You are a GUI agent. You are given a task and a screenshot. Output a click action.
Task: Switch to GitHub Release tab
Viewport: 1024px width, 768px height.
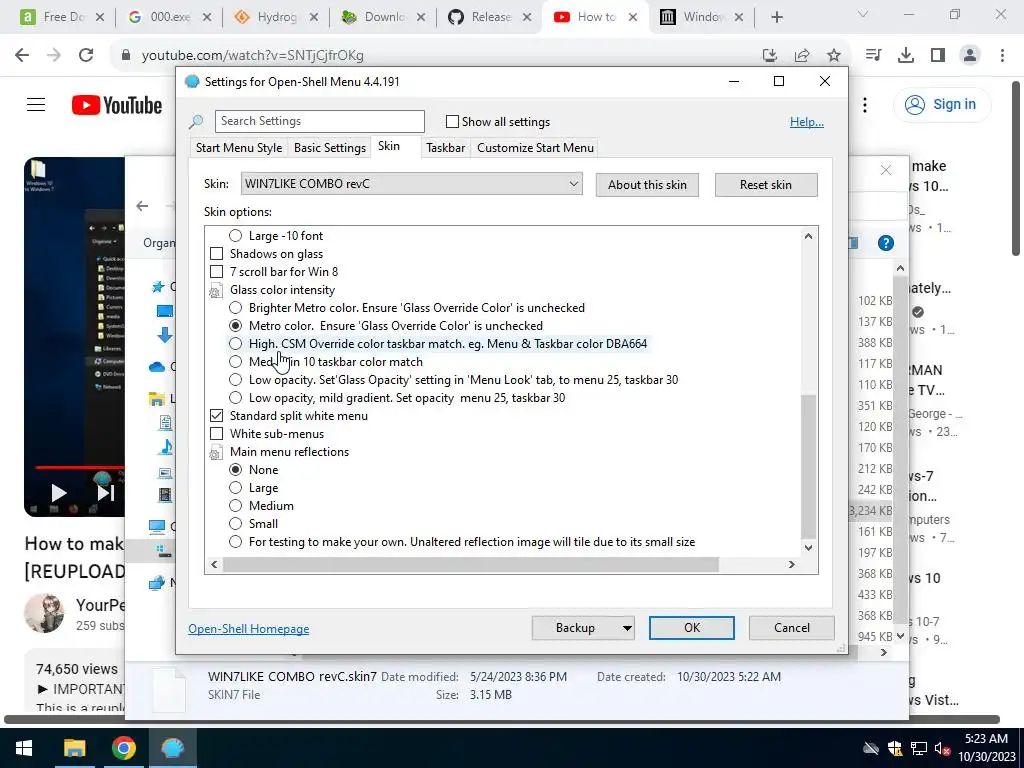[488, 17]
